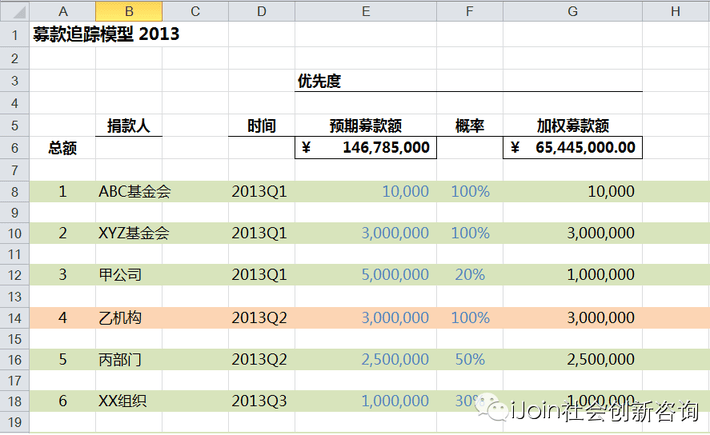Select row 6 header

[14, 148]
